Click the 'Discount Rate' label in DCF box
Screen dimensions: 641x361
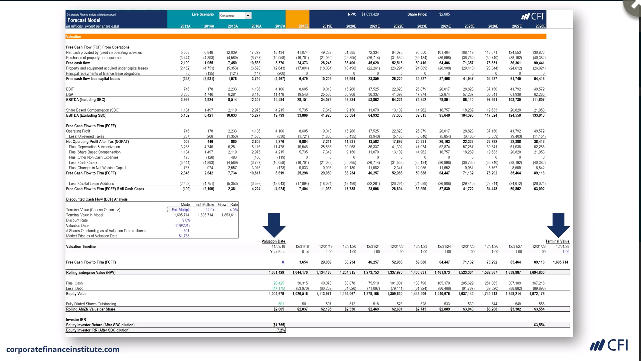pyautogui.click(x=77, y=220)
